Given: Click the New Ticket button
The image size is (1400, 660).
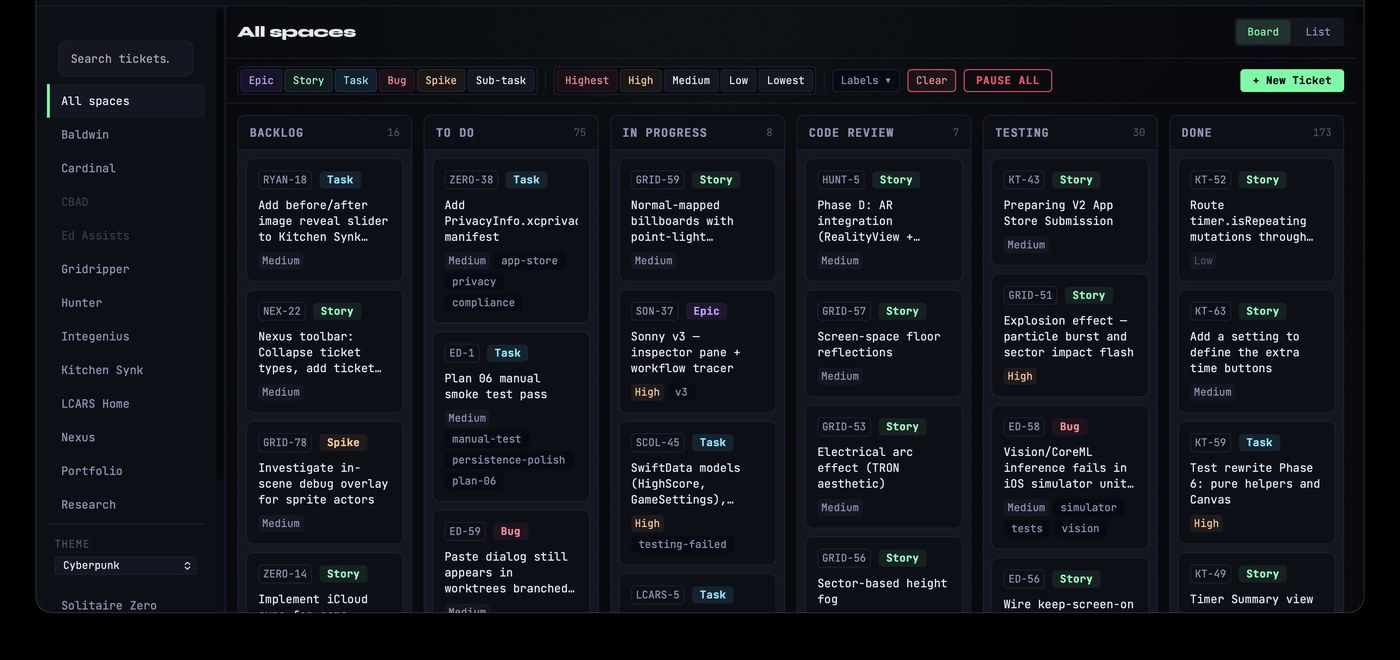Looking at the screenshot, I should (1292, 81).
